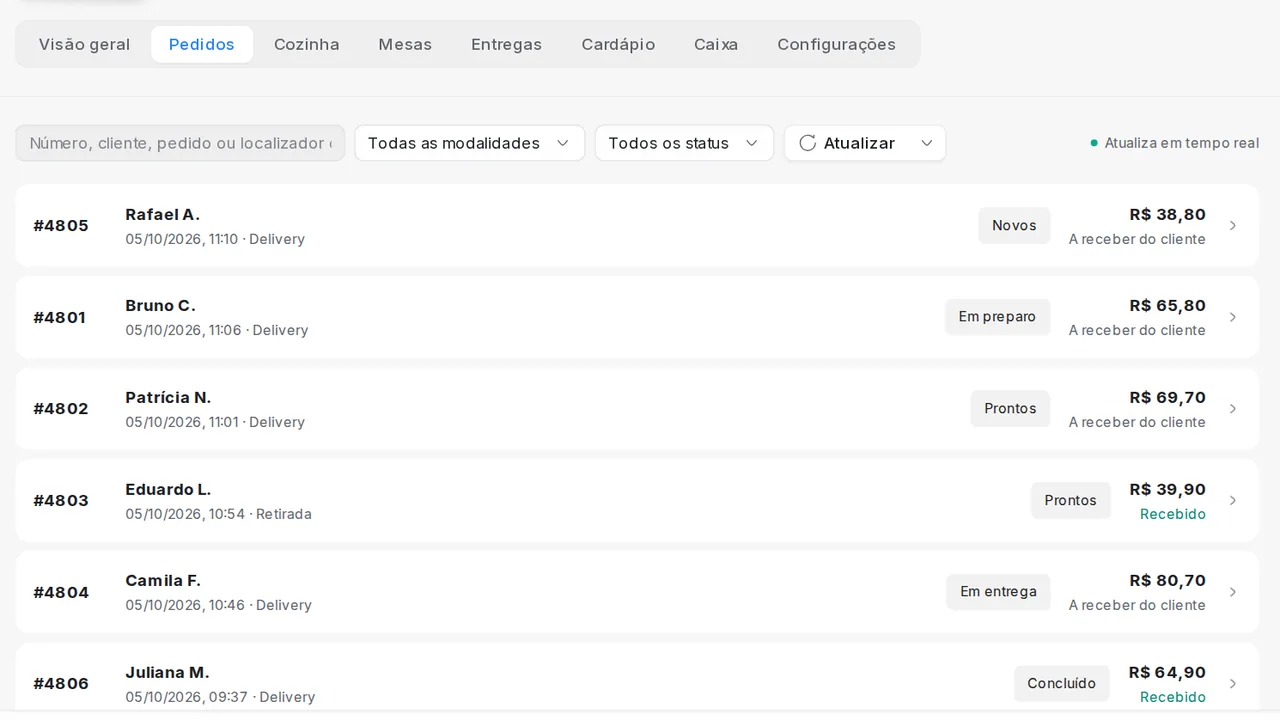Click the R$ 69,70 order total
Viewport: 1280px width, 720px height.
[1167, 398]
